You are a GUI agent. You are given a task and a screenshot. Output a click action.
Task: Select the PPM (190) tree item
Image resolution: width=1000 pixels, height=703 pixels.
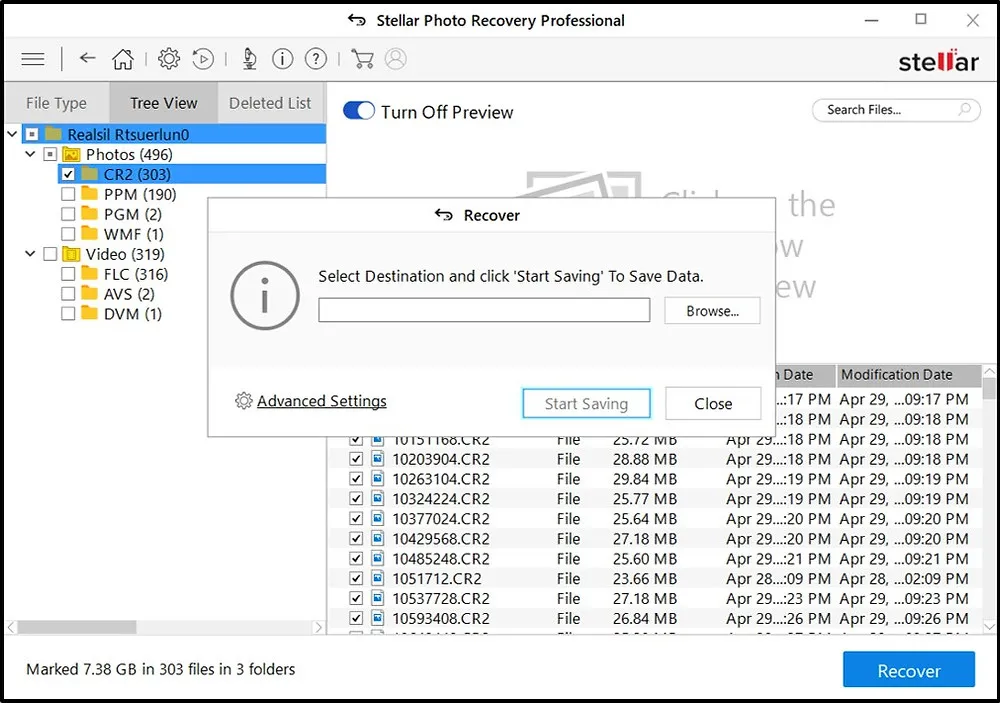[140, 194]
